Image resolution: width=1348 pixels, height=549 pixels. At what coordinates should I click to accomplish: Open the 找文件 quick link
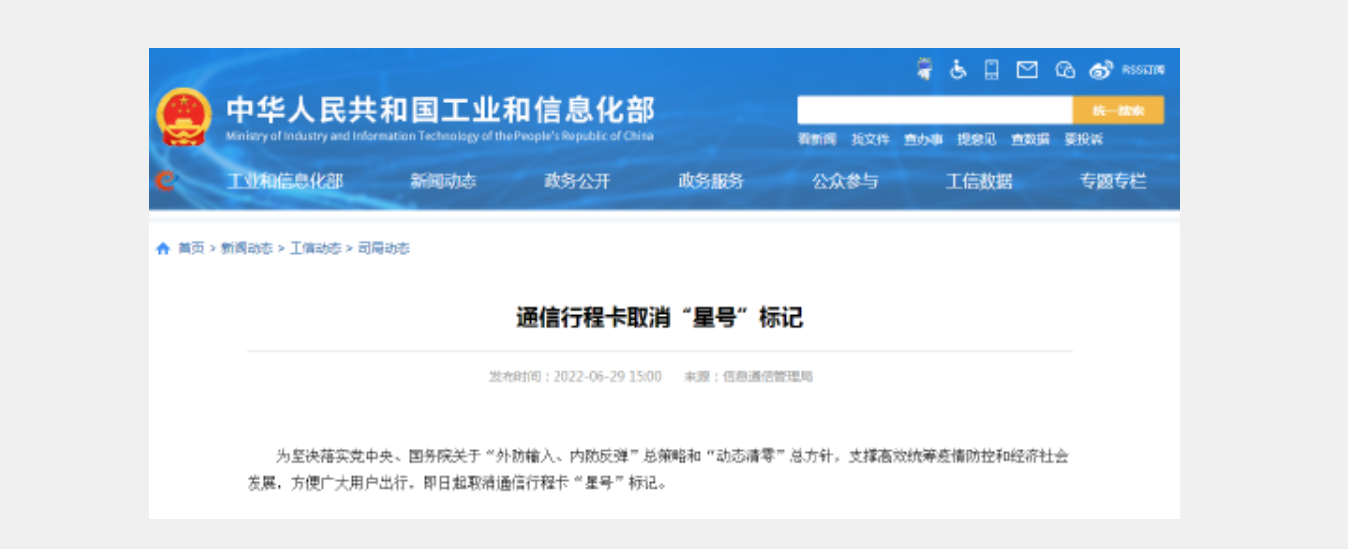coord(870,140)
